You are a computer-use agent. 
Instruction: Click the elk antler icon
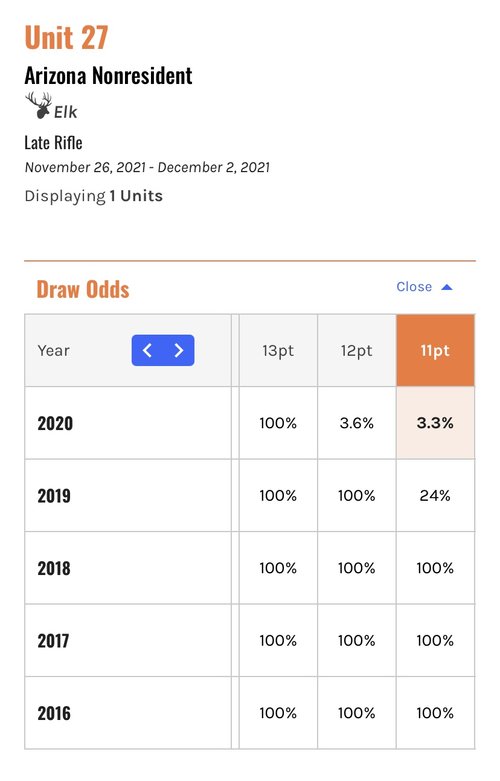point(39,105)
